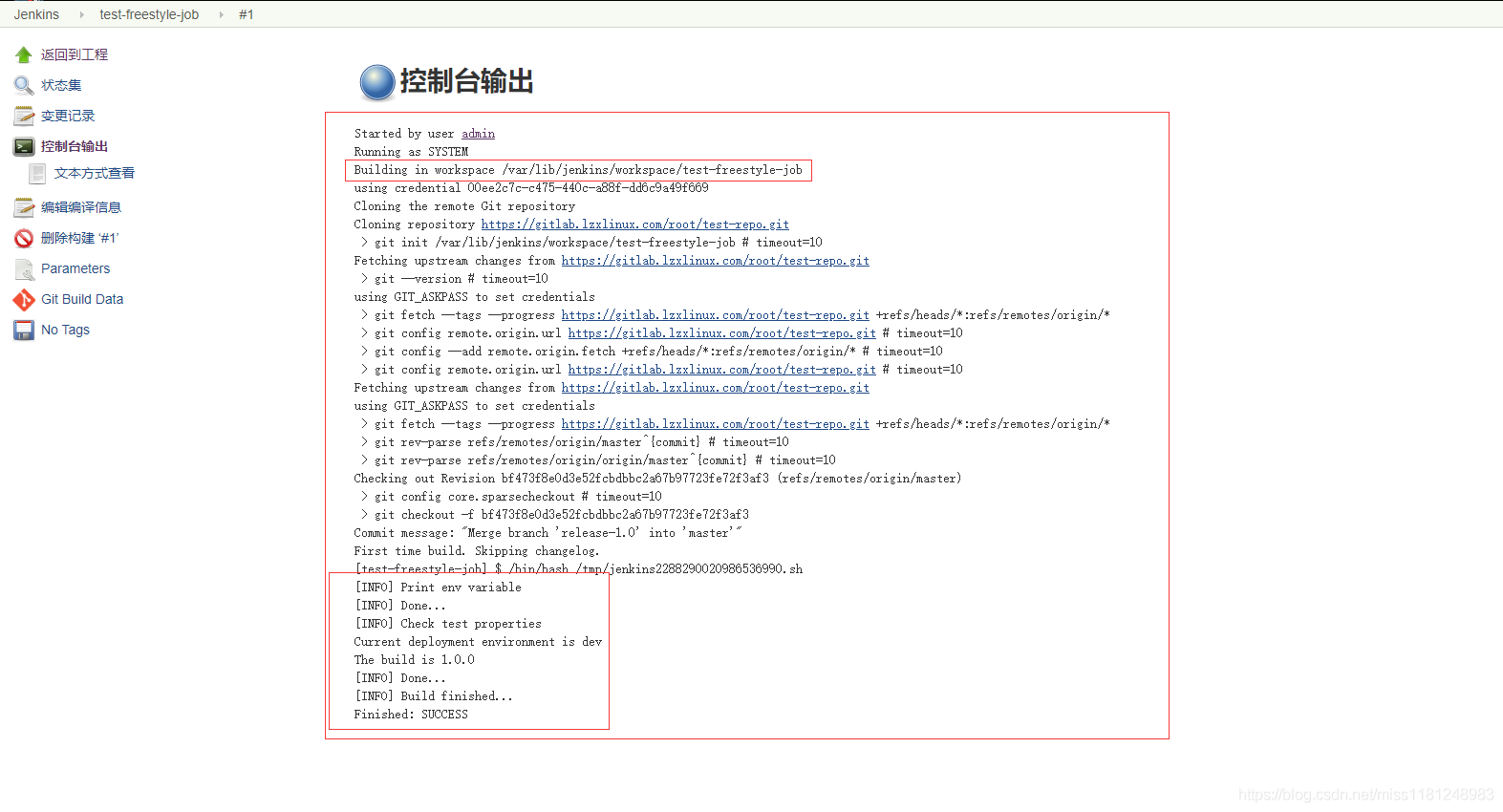Click the magnifier status icon beside 状态集
This screenshot has height=812, width=1503.
pyautogui.click(x=24, y=85)
